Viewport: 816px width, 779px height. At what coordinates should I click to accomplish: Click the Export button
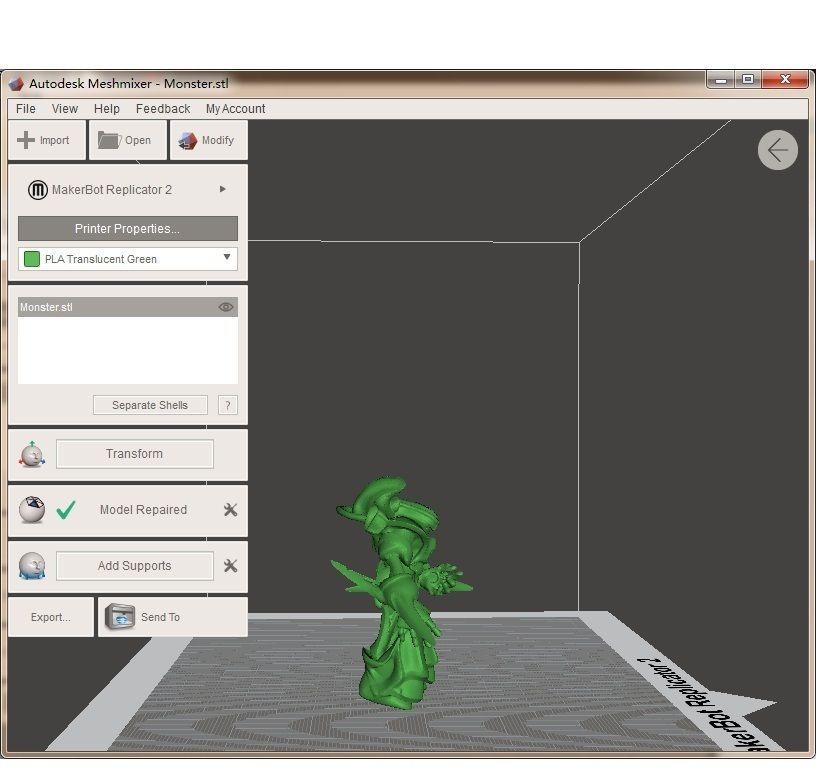coord(50,617)
